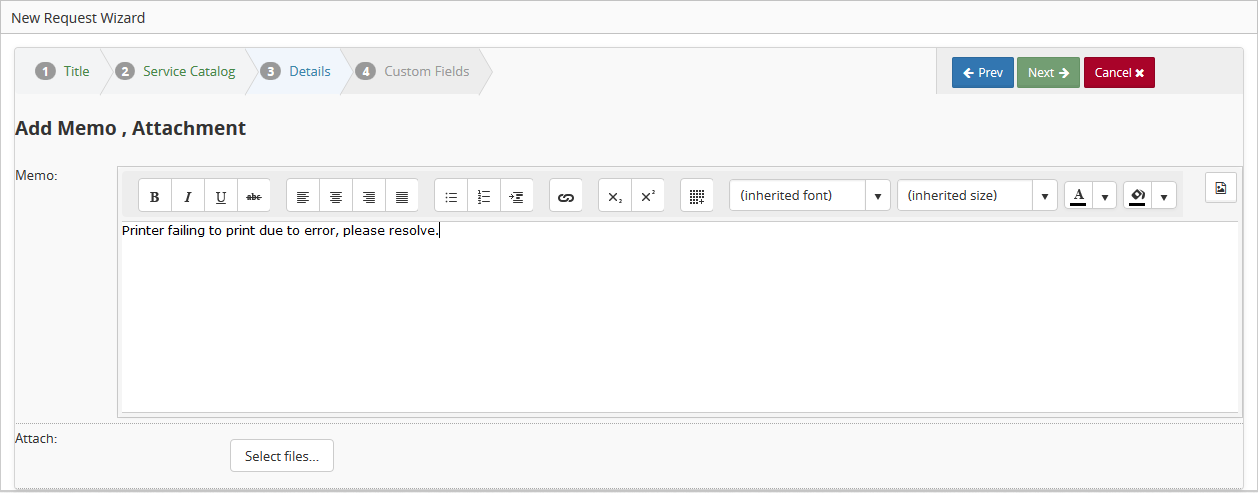The image size is (1258, 493).
Task: Insert a numbered list
Action: 484,196
